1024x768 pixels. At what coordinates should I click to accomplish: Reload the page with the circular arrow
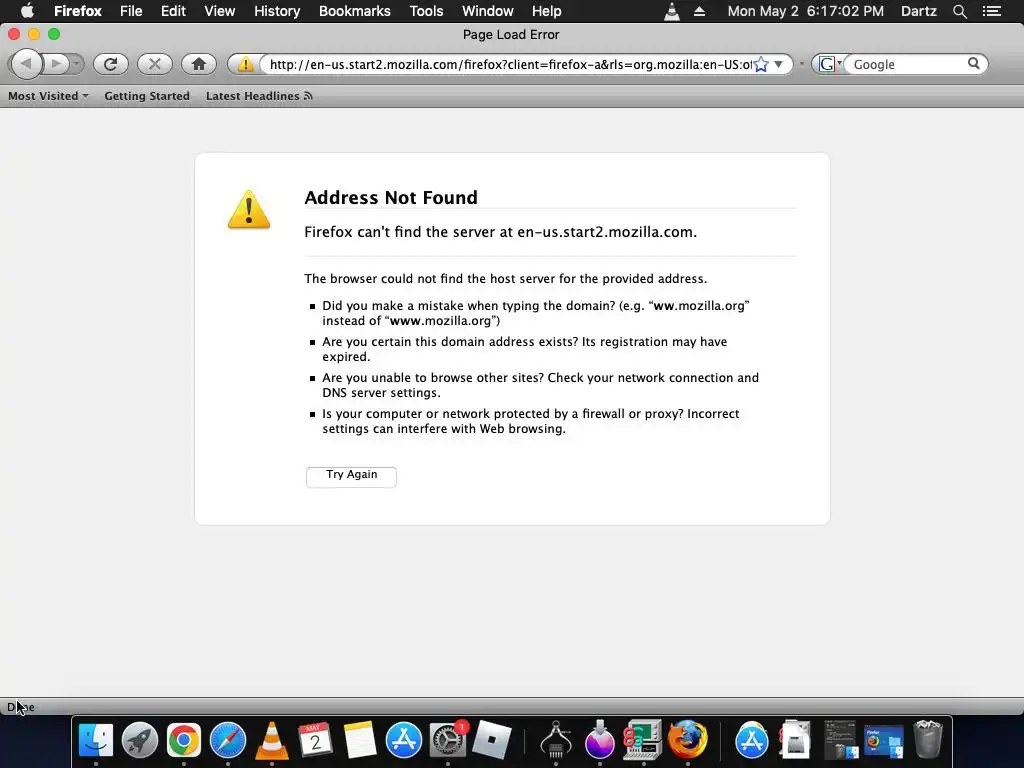coord(110,64)
